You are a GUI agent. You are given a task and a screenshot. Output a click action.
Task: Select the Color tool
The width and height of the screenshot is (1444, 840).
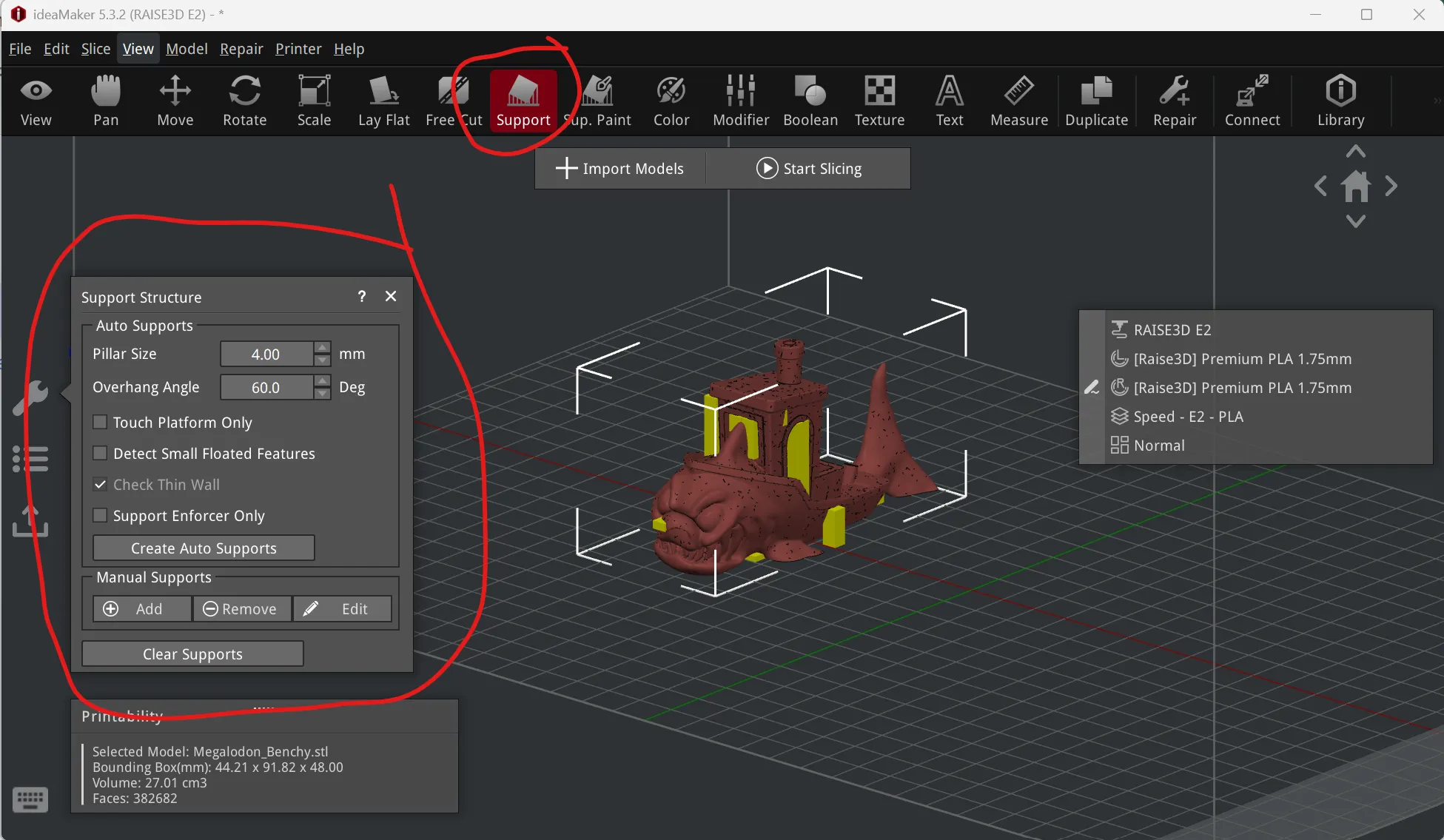pyautogui.click(x=671, y=101)
